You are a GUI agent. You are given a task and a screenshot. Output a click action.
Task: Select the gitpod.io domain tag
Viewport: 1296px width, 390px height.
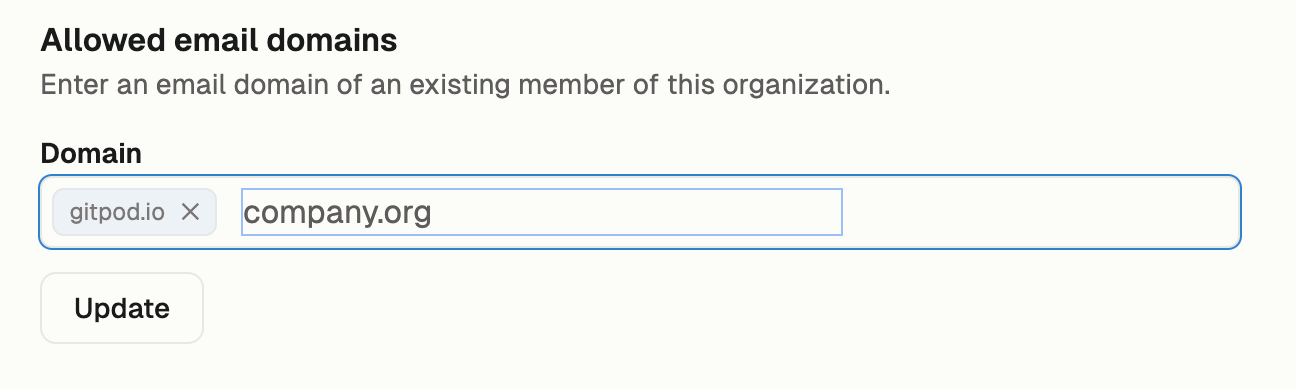[x=135, y=212]
